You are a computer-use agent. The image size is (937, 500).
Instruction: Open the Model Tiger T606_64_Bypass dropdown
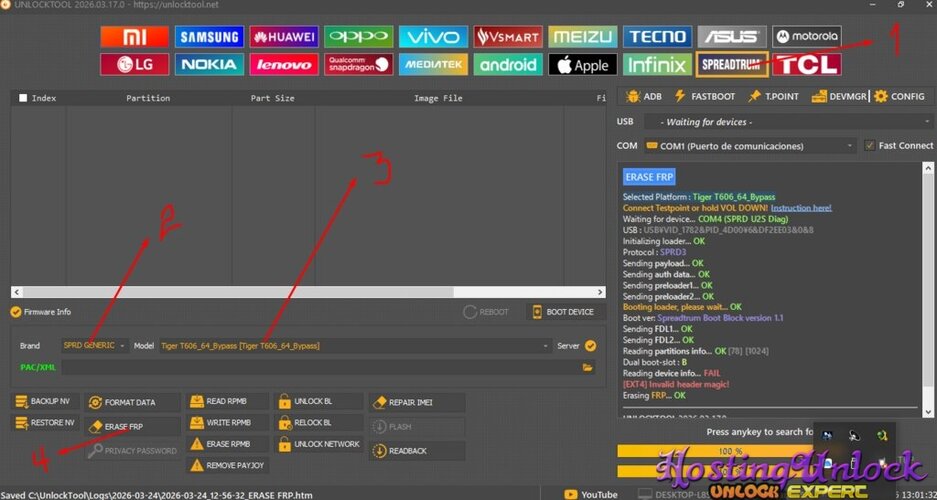tap(356, 345)
